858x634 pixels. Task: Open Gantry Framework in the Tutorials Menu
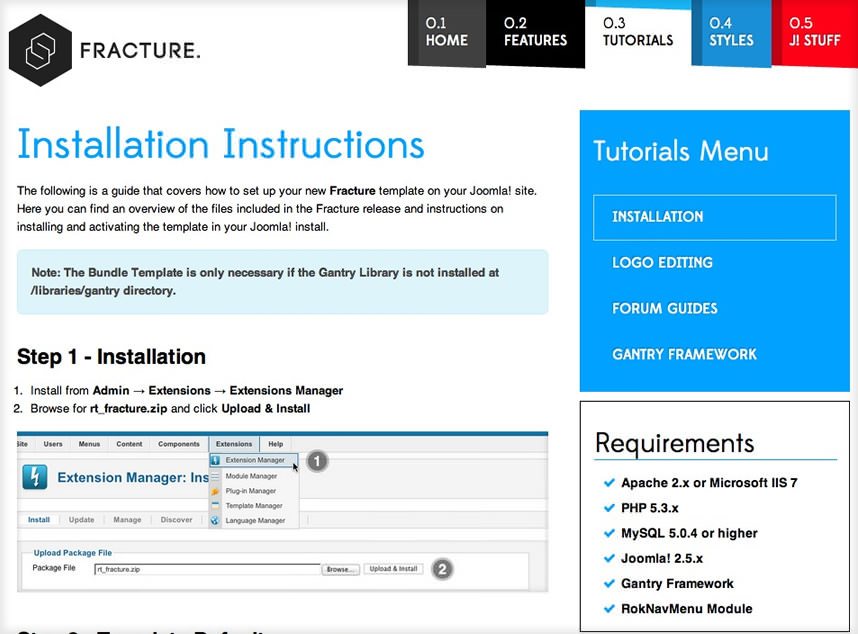pyautogui.click(x=684, y=354)
